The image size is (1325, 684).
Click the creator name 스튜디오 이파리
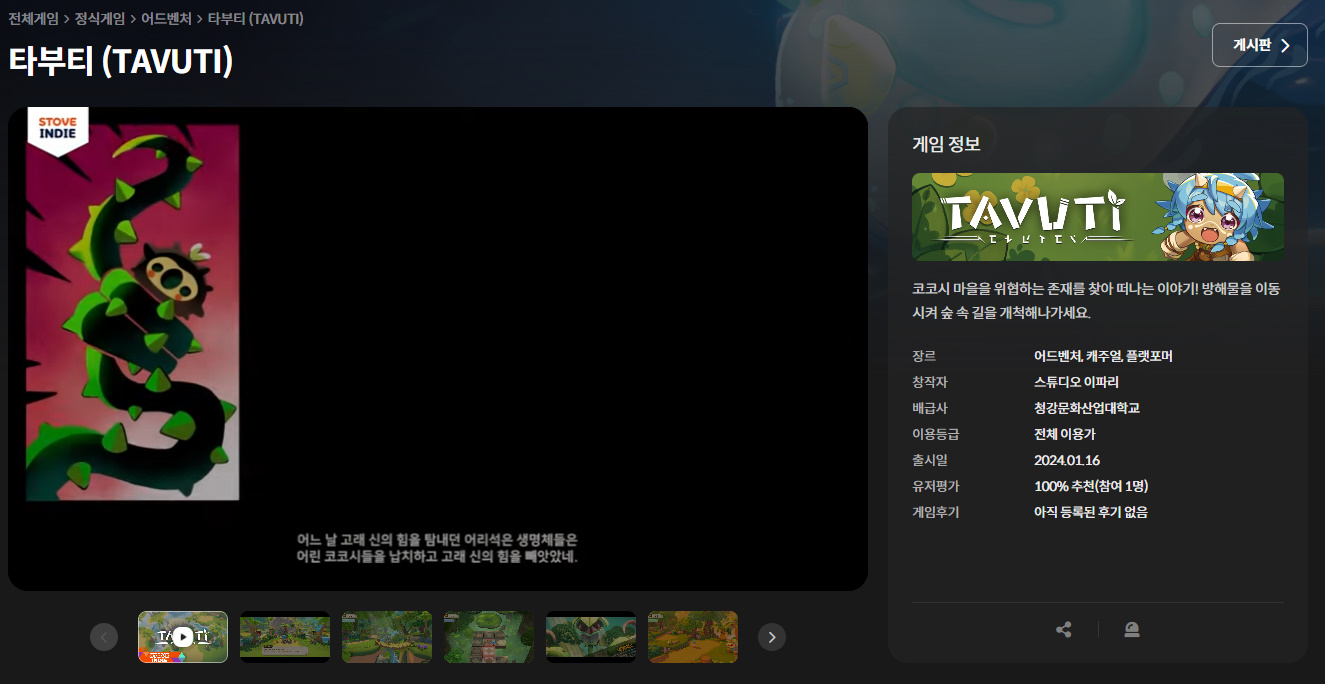1076,382
